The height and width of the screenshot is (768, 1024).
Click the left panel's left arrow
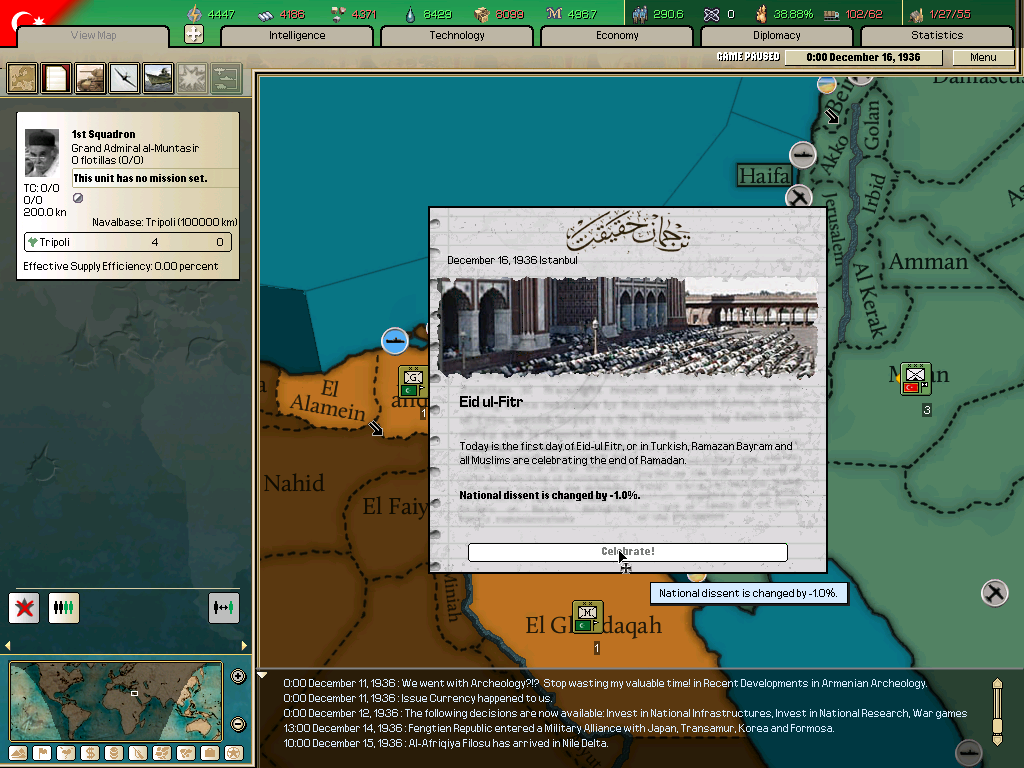pyautogui.click(x=7, y=645)
